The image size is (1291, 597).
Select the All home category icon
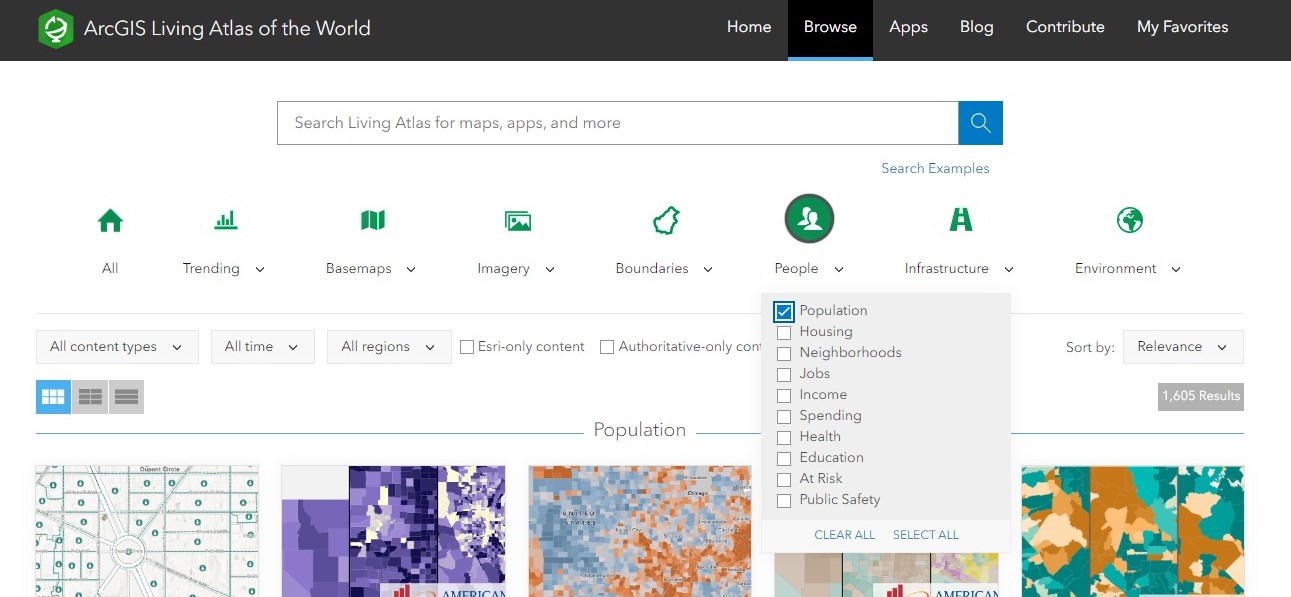pyautogui.click(x=110, y=220)
